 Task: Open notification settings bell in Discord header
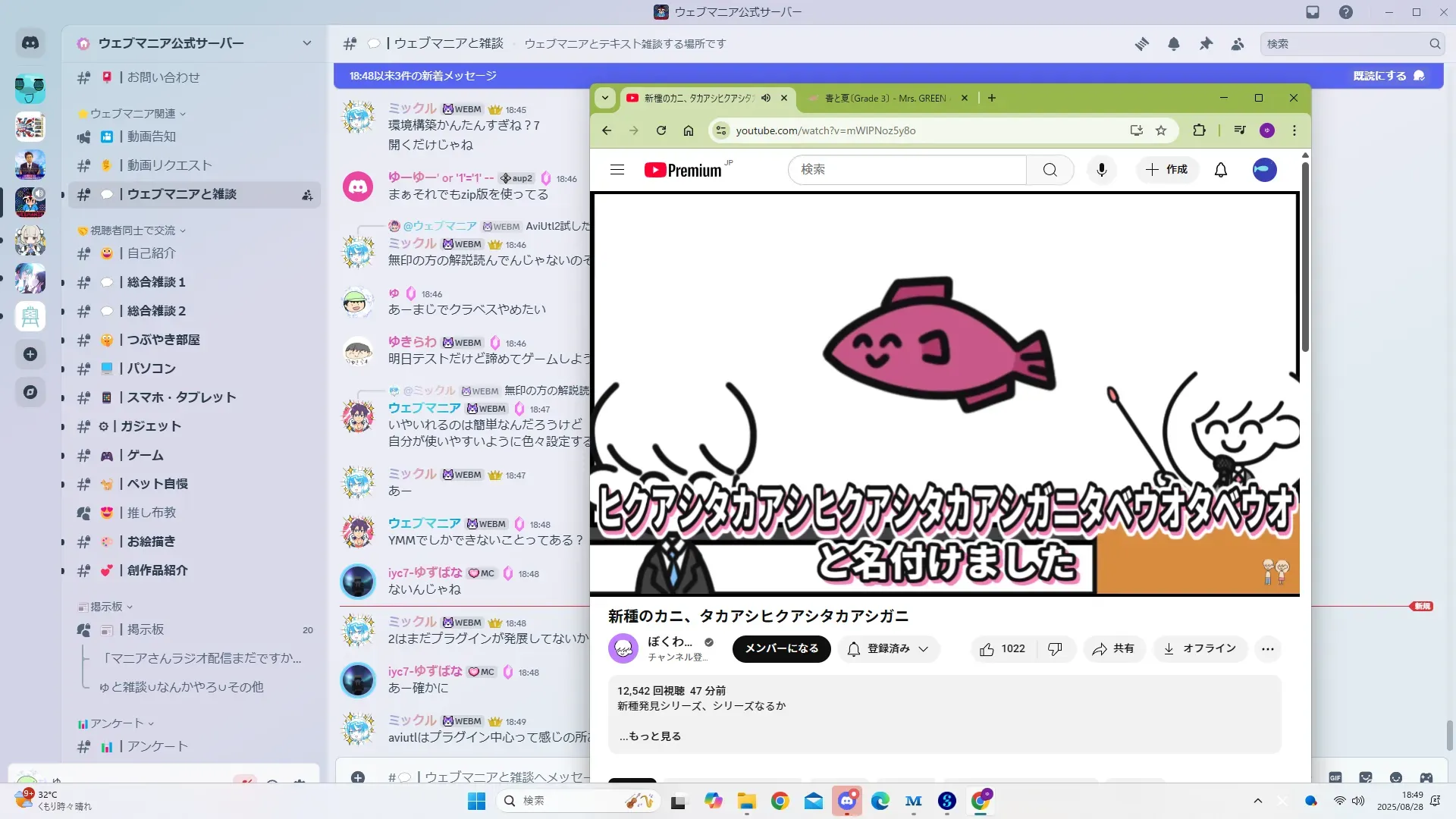1173,44
